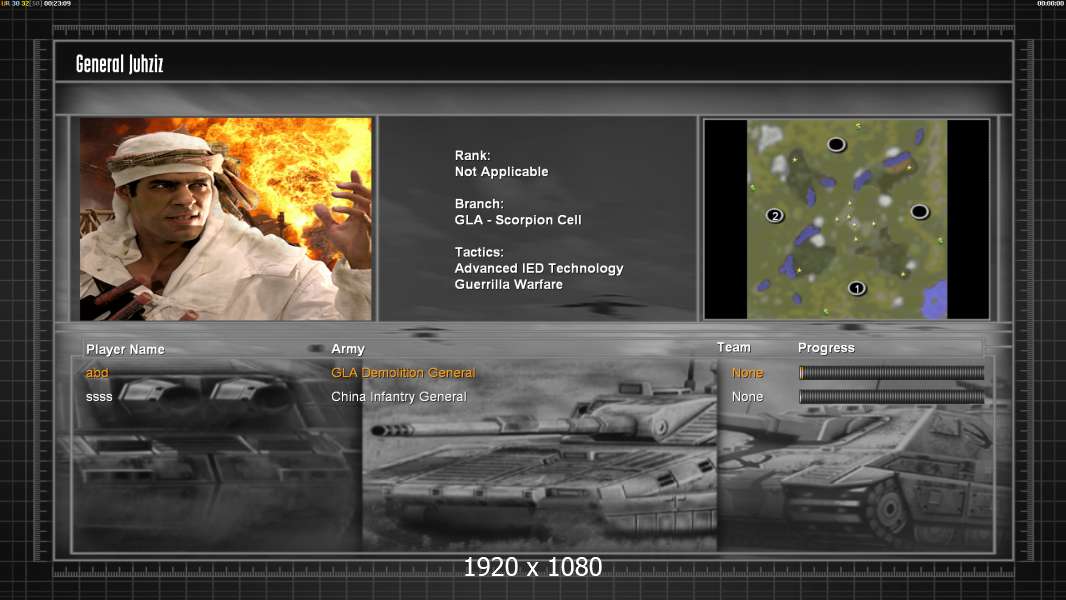Image resolution: width=1066 pixels, height=600 pixels.
Task: Click the loading progress bar for player ssss
Action: tap(891, 397)
